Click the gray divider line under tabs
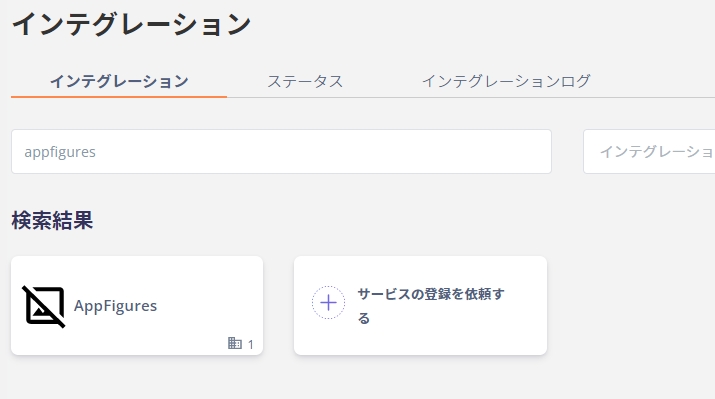 tap(471, 97)
